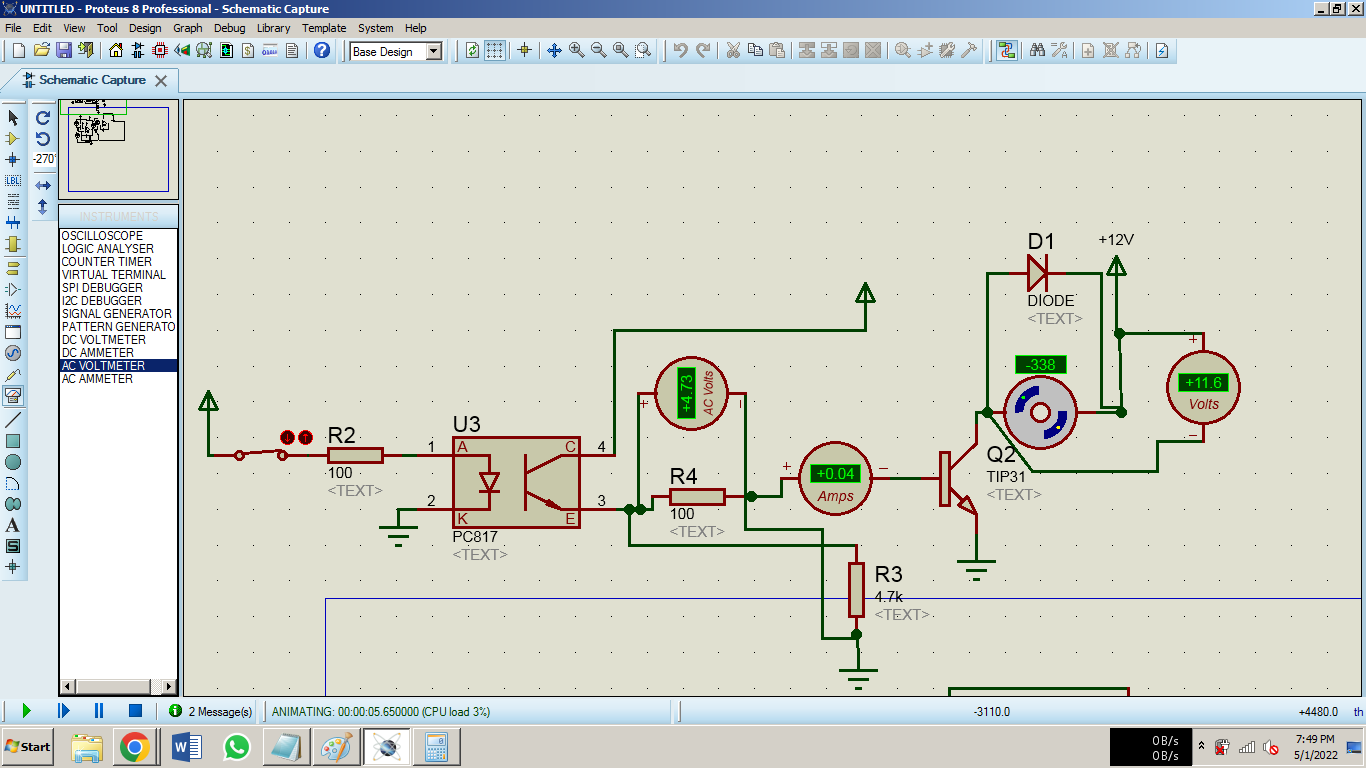Click the rotation angle input field
The width and height of the screenshot is (1366, 768).
tap(44, 160)
